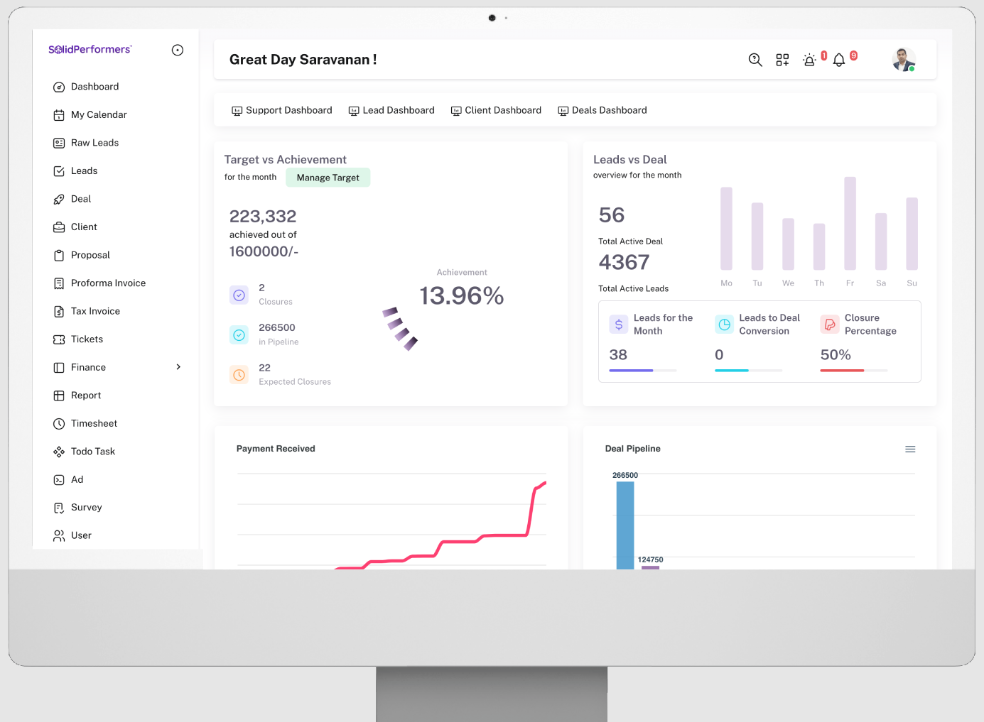Open My Calendar in sidebar
The height and width of the screenshot is (722, 984).
tap(98, 115)
